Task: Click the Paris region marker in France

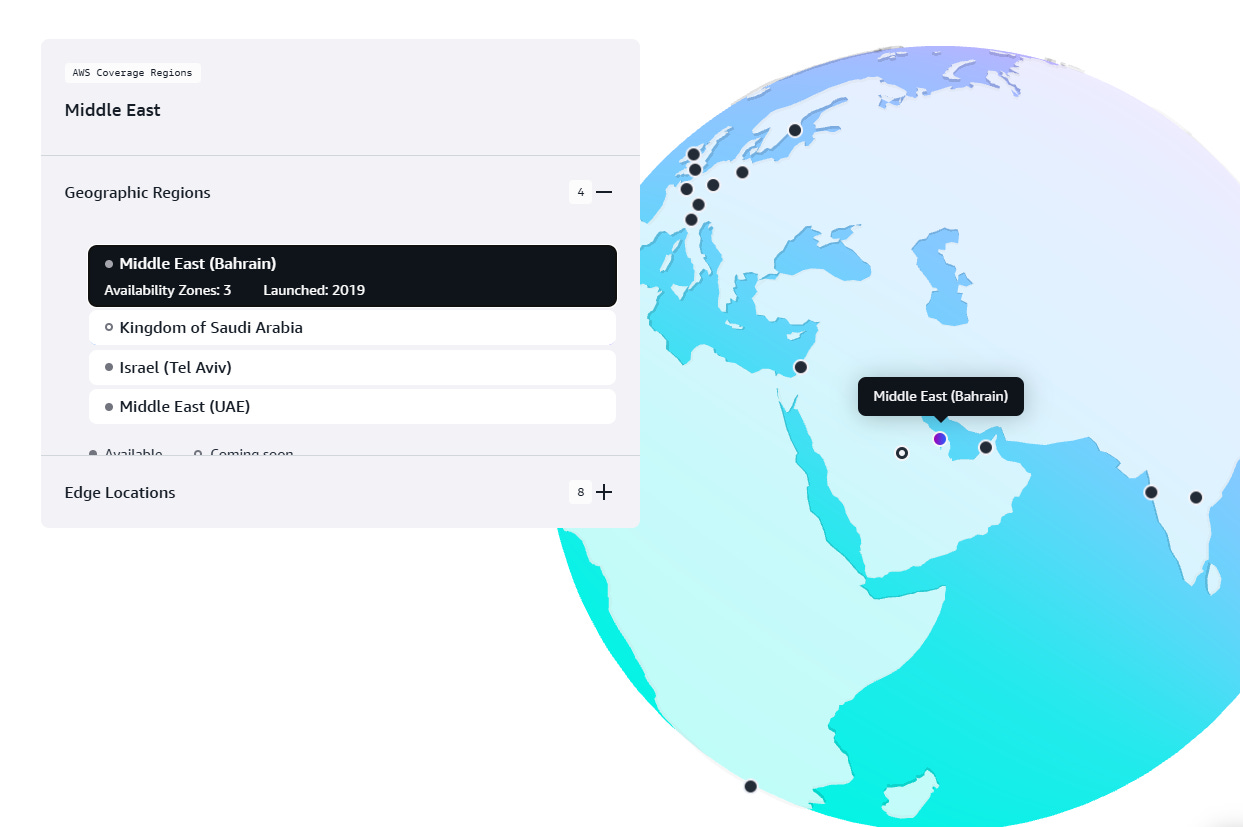Action: pos(686,189)
